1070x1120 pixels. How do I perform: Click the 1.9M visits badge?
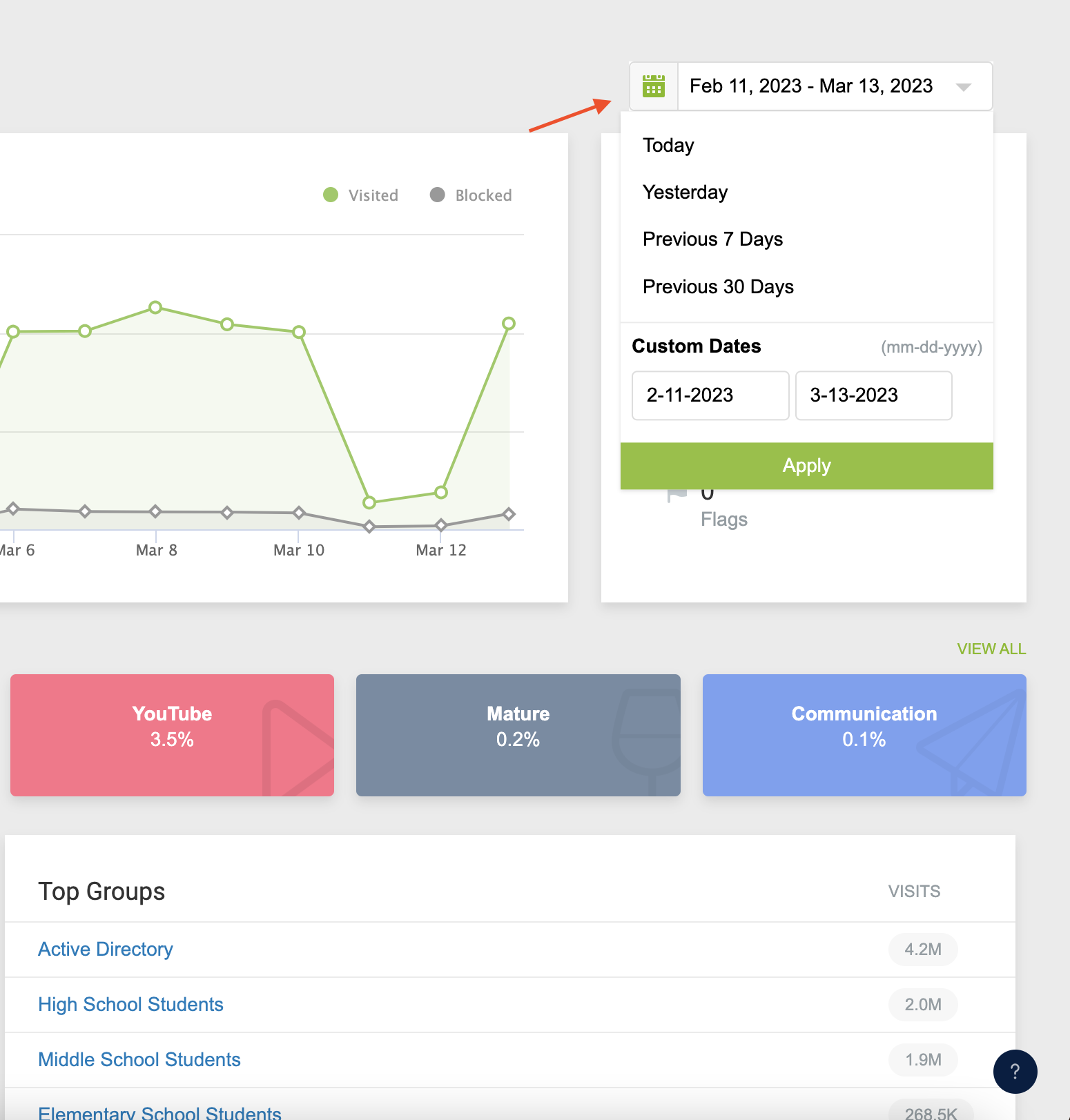point(923,1060)
